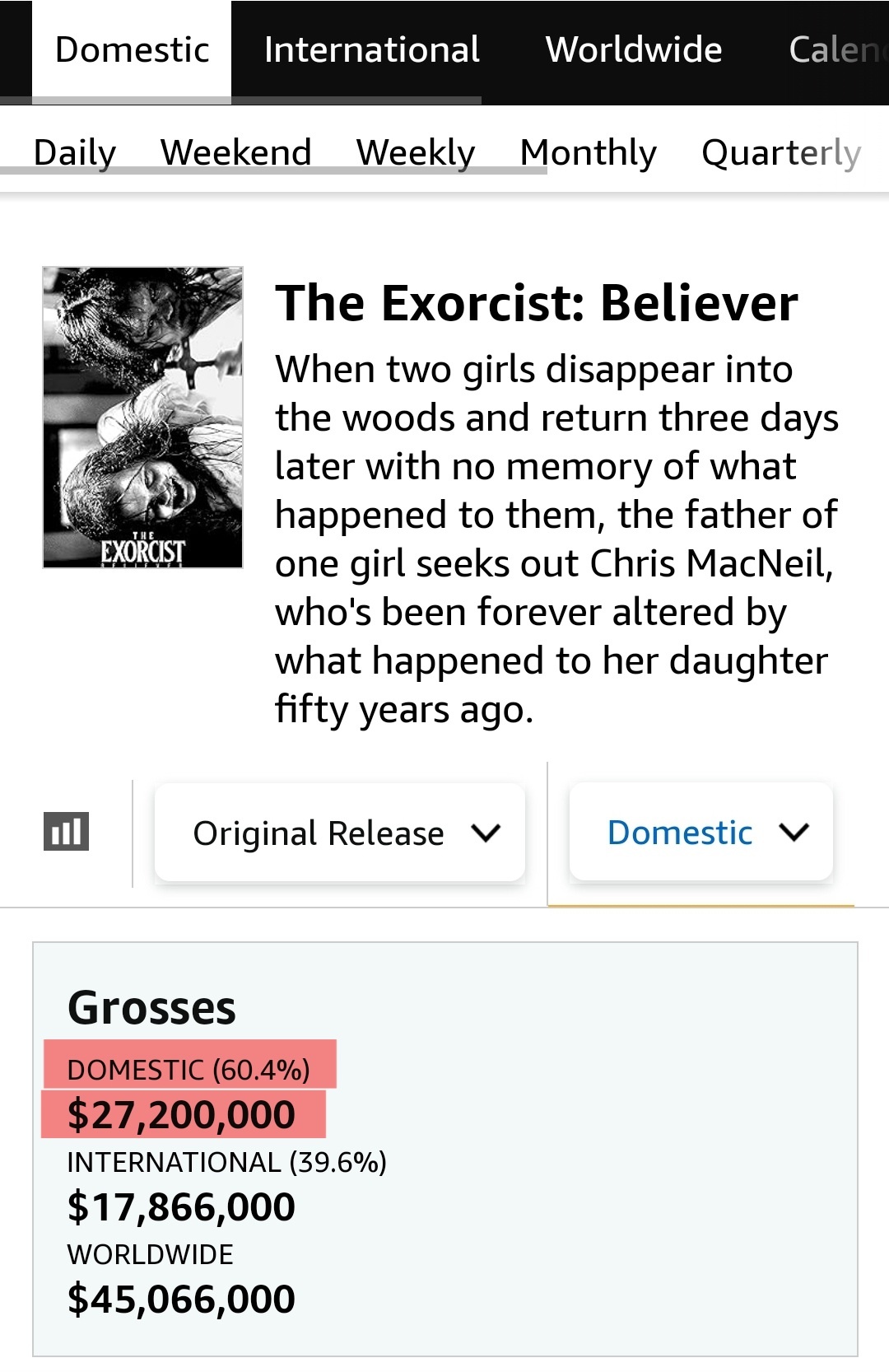Screen dimensions: 889x1372
Task: Open the Quarterly chart link
Action: point(781,152)
